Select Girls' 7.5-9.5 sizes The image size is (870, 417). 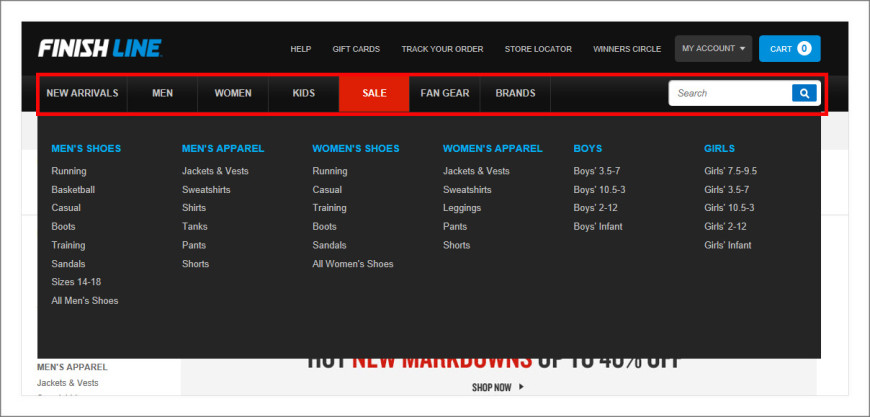pos(731,171)
